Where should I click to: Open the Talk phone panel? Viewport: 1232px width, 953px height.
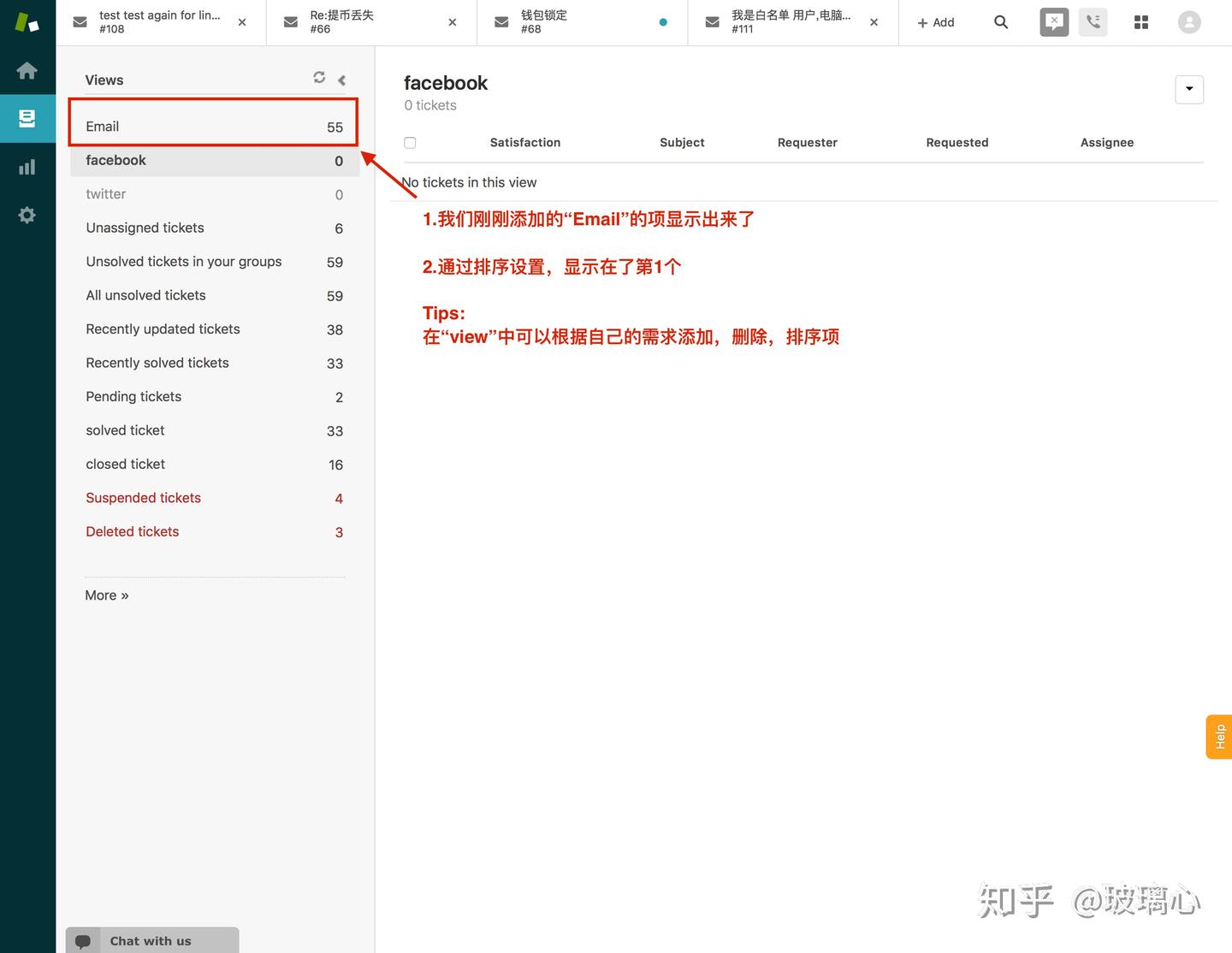point(1093,21)
